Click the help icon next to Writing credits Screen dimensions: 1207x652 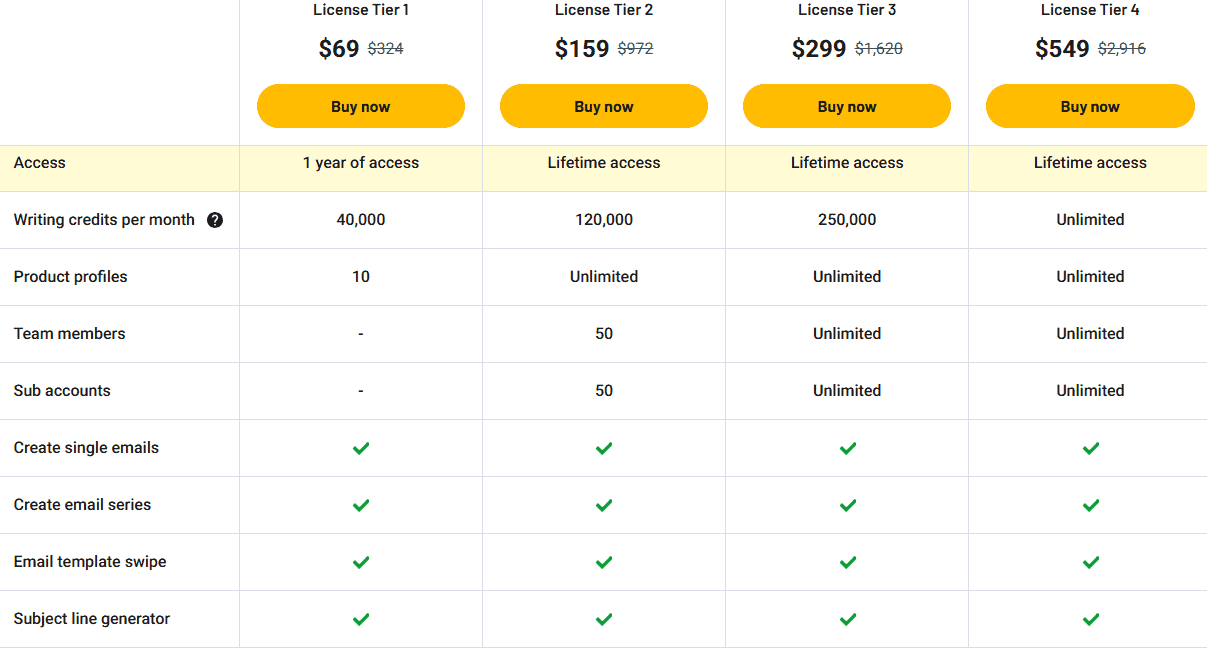[x=215, y=219]
